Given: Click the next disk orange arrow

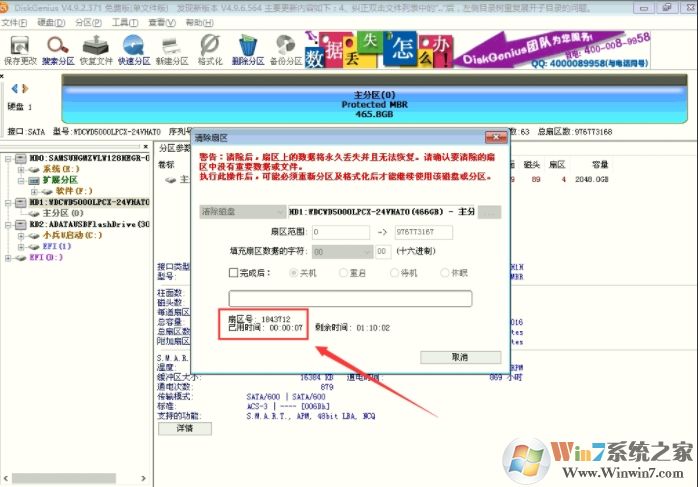Looking at the screenshot, I should click(25, 88).
